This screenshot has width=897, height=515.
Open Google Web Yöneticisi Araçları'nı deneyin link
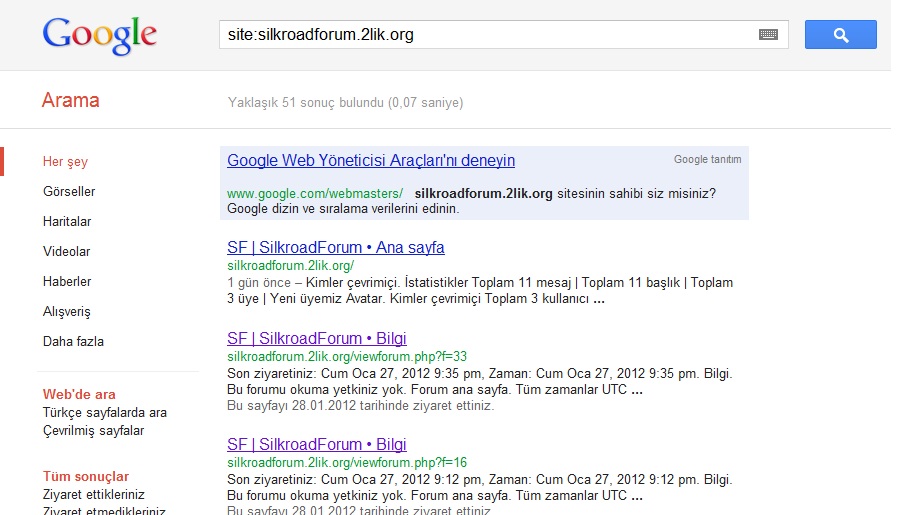[371, 161]
